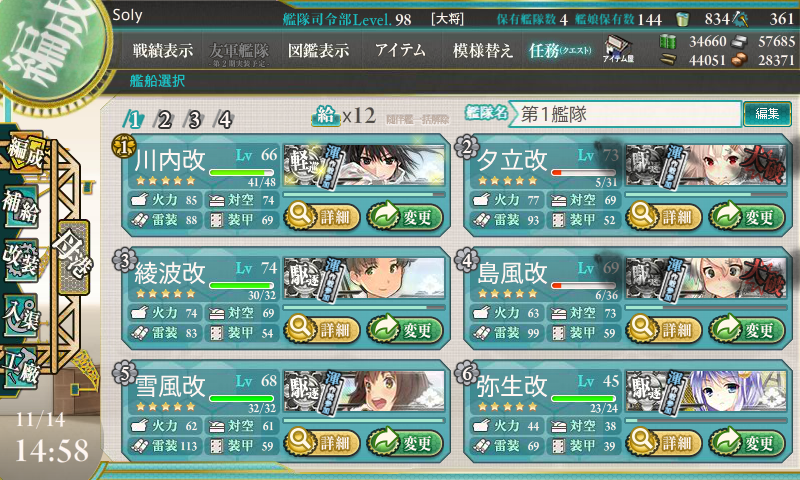The image size is (800, 480).
Task: Open the 工廠 factory sidebar icon
Action: [21, 368]
